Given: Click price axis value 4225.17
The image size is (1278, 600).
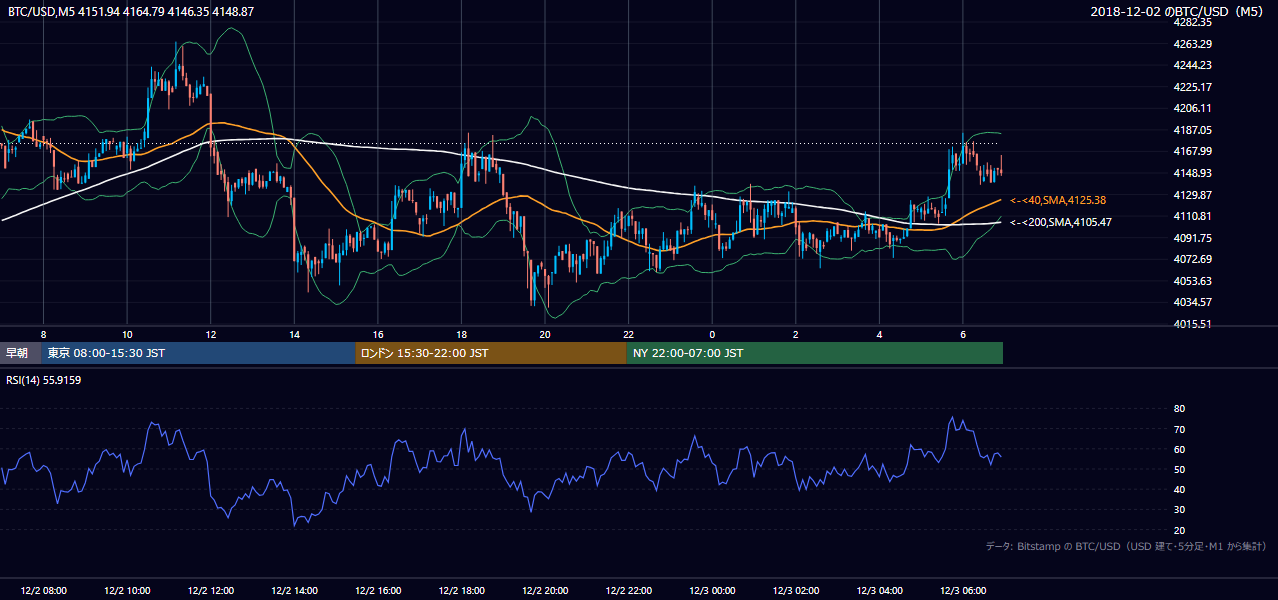Looking at the screenshot, I should point(1192,87).
